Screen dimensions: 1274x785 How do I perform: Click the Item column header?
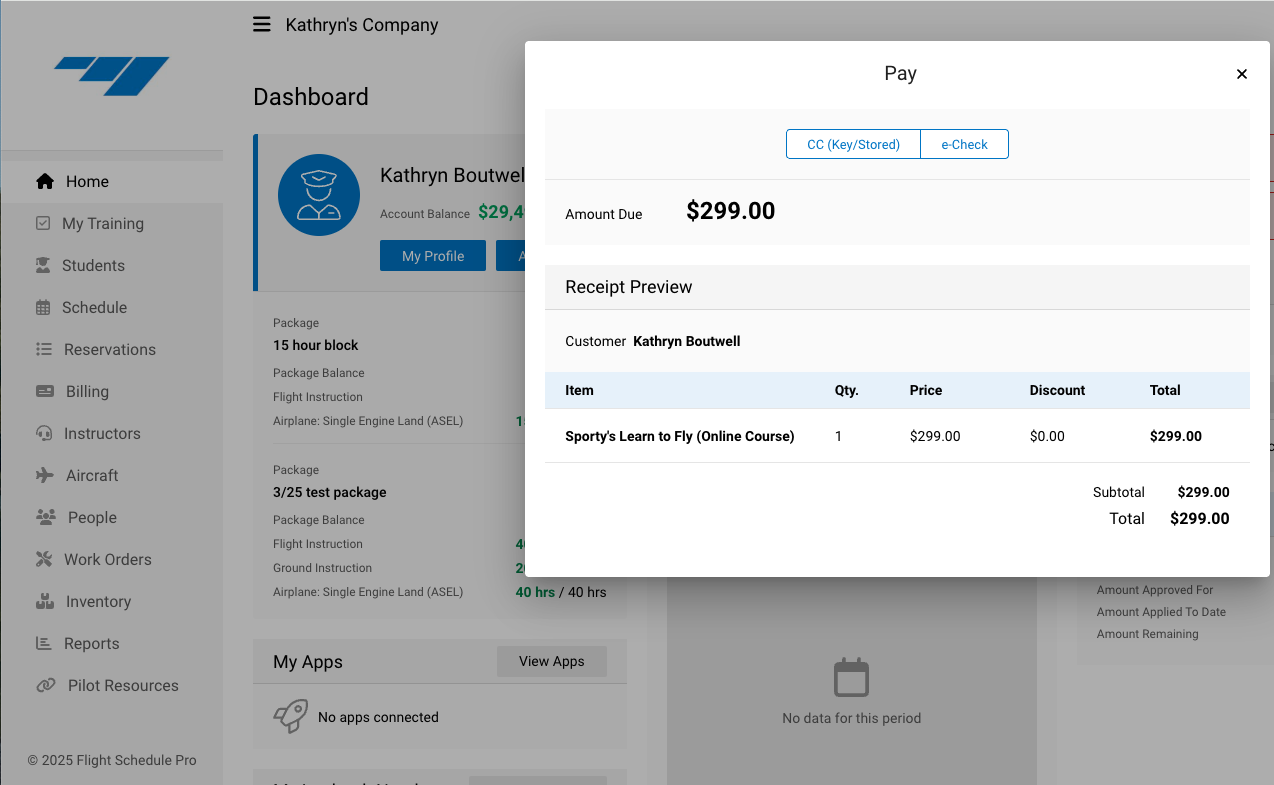point(579,390)
